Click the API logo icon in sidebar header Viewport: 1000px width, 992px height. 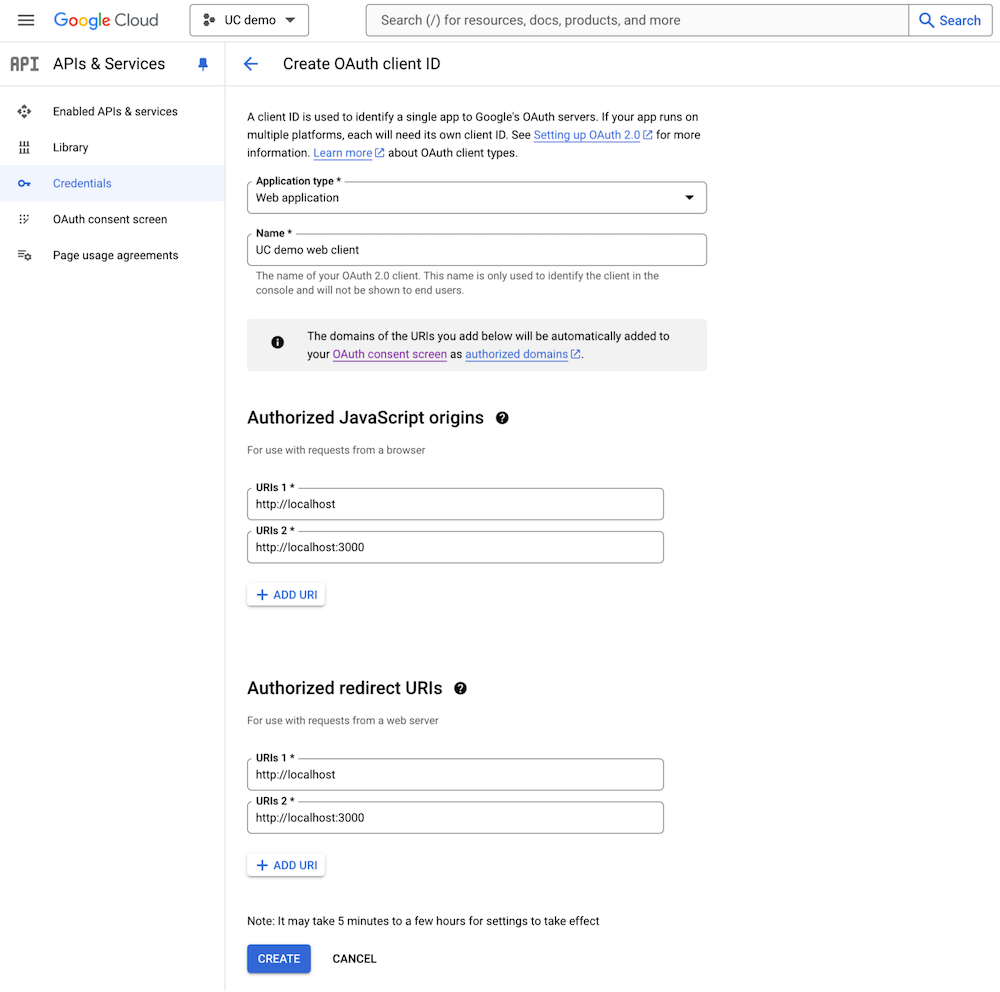[24, 64]
